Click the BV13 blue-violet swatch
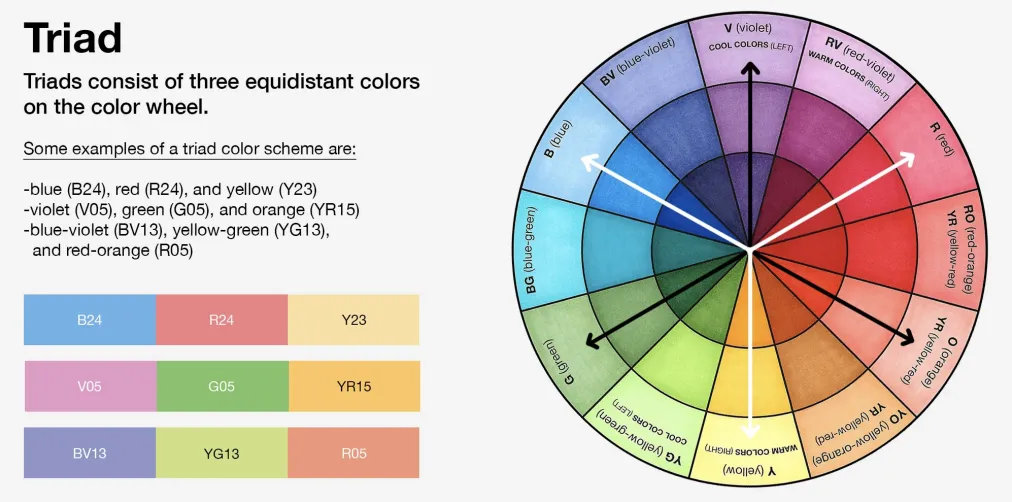Image resolution: width=1012 pixels, height=502 pixels. (x=90, y=453)
